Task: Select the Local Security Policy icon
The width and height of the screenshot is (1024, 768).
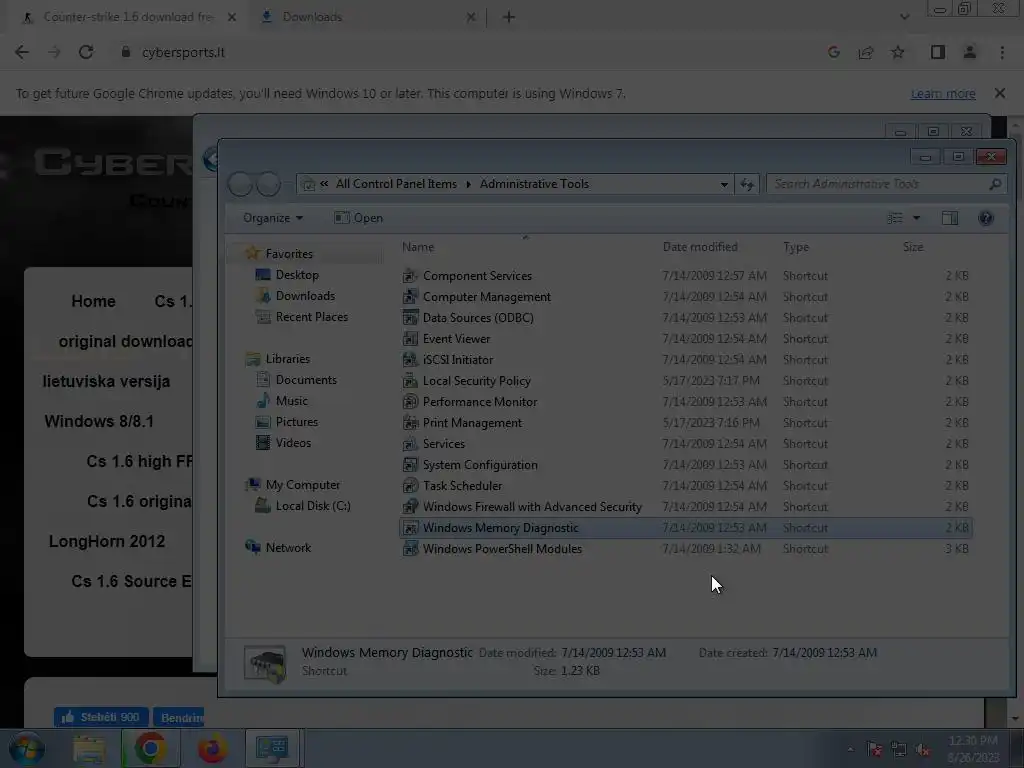Action: click(410, 381)
